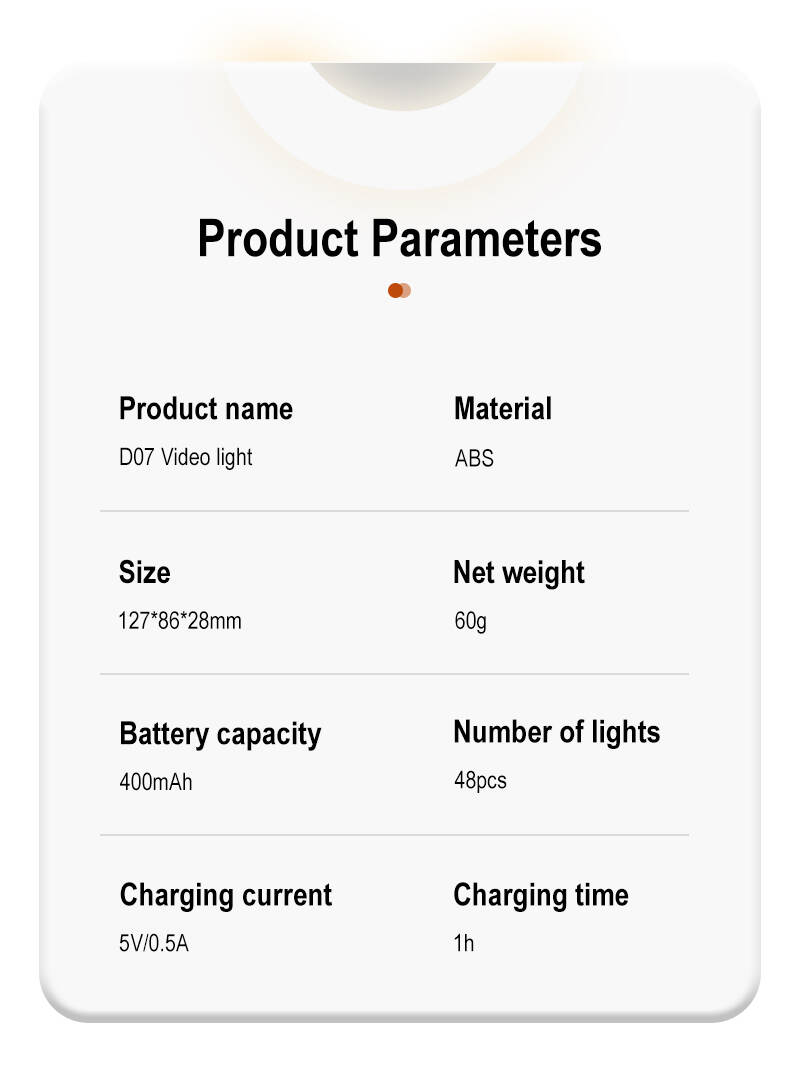Click the orange dot indicator below title
This screenshot has height=1073, width=800.
click(x=400, y=290)
